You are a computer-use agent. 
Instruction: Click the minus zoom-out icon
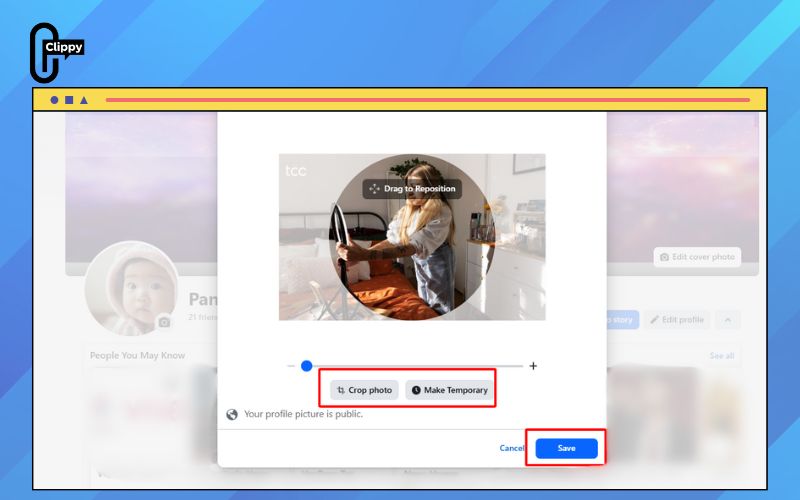point(291,366)
